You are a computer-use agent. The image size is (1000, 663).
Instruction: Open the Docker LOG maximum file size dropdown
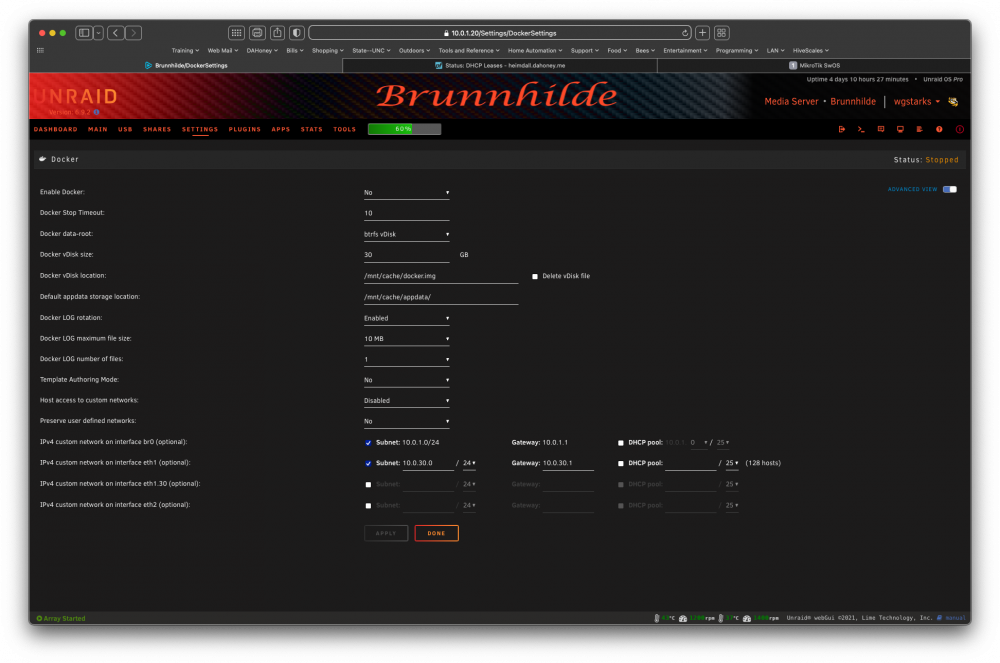click(406, 339)
